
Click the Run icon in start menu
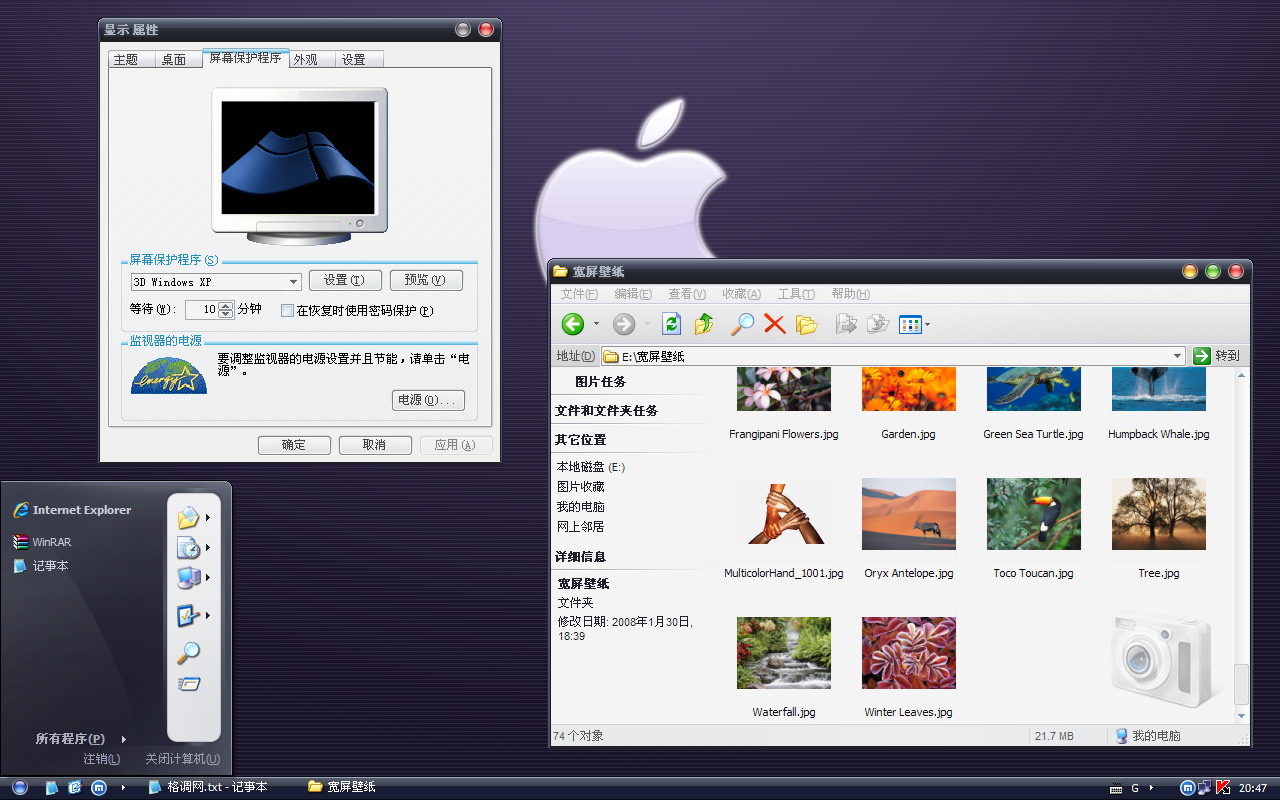point(188,685)
